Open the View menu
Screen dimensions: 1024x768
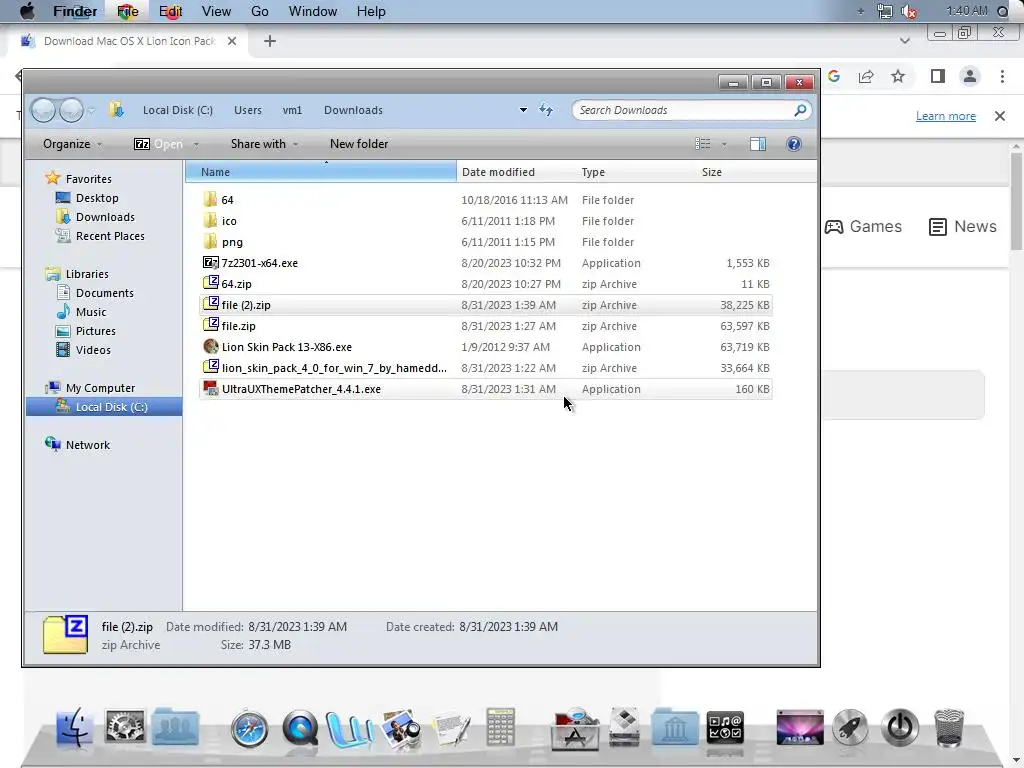pos(216,11)
